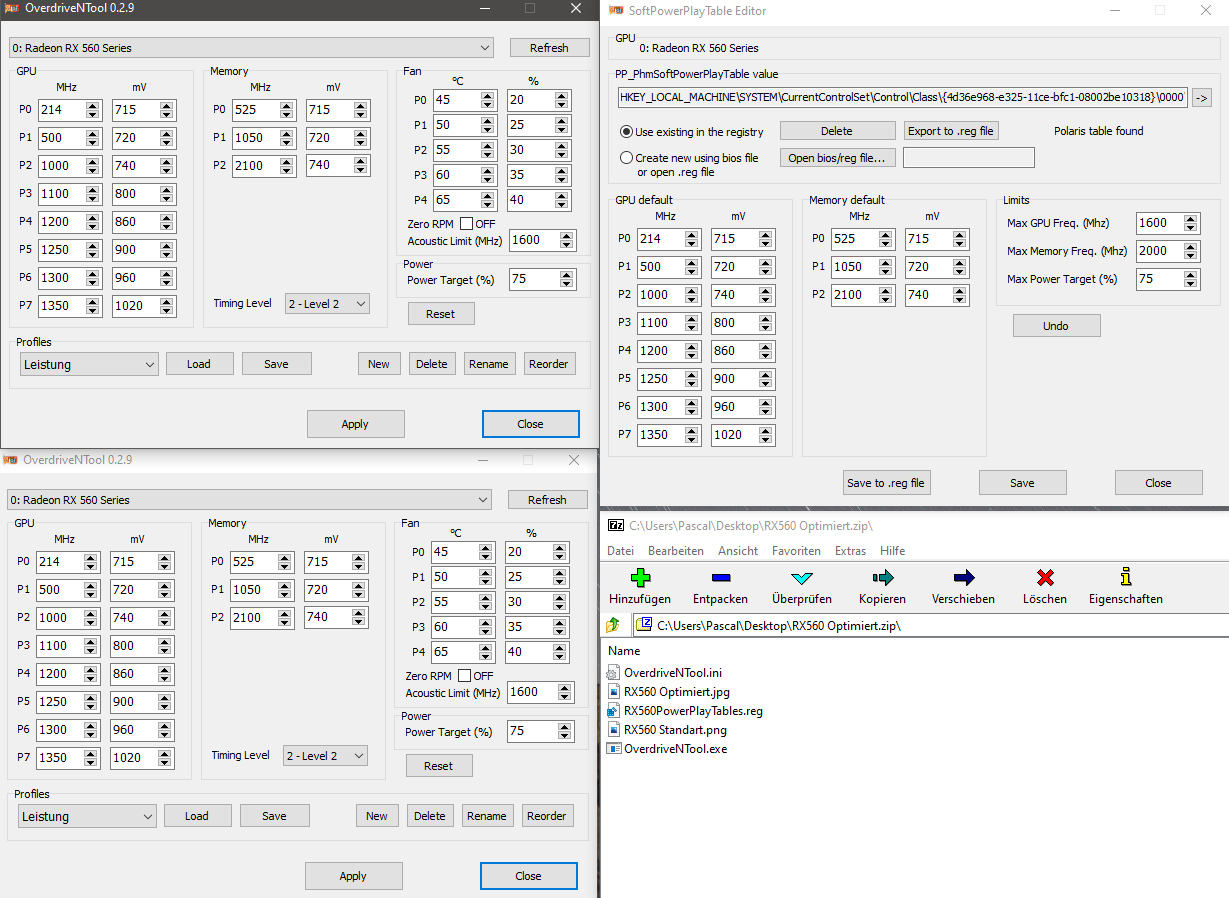Click Reorder button in top OverdriveNTool window

pos(549,364)
